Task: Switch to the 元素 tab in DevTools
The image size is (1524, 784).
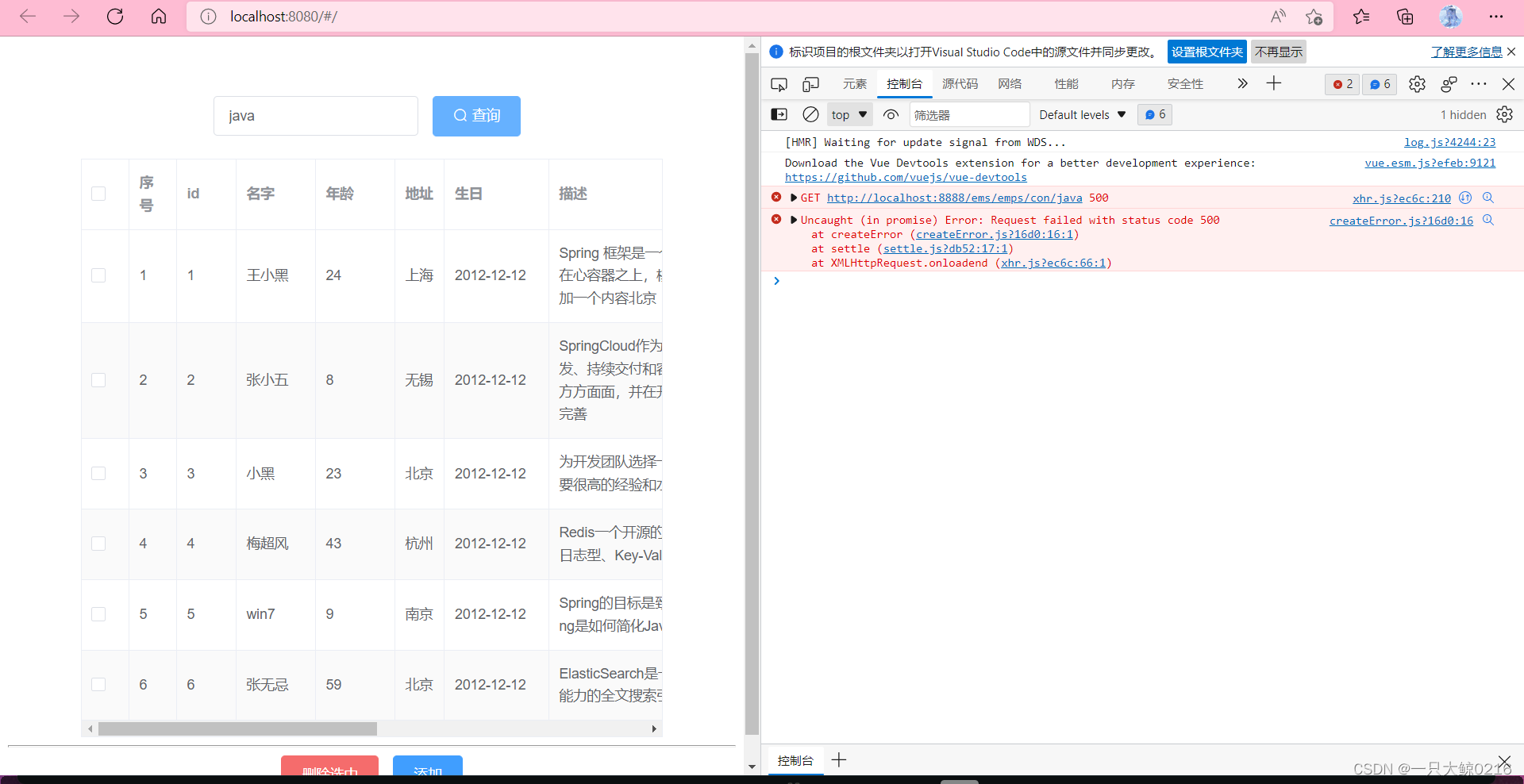Action: click(x=854, y=83)
